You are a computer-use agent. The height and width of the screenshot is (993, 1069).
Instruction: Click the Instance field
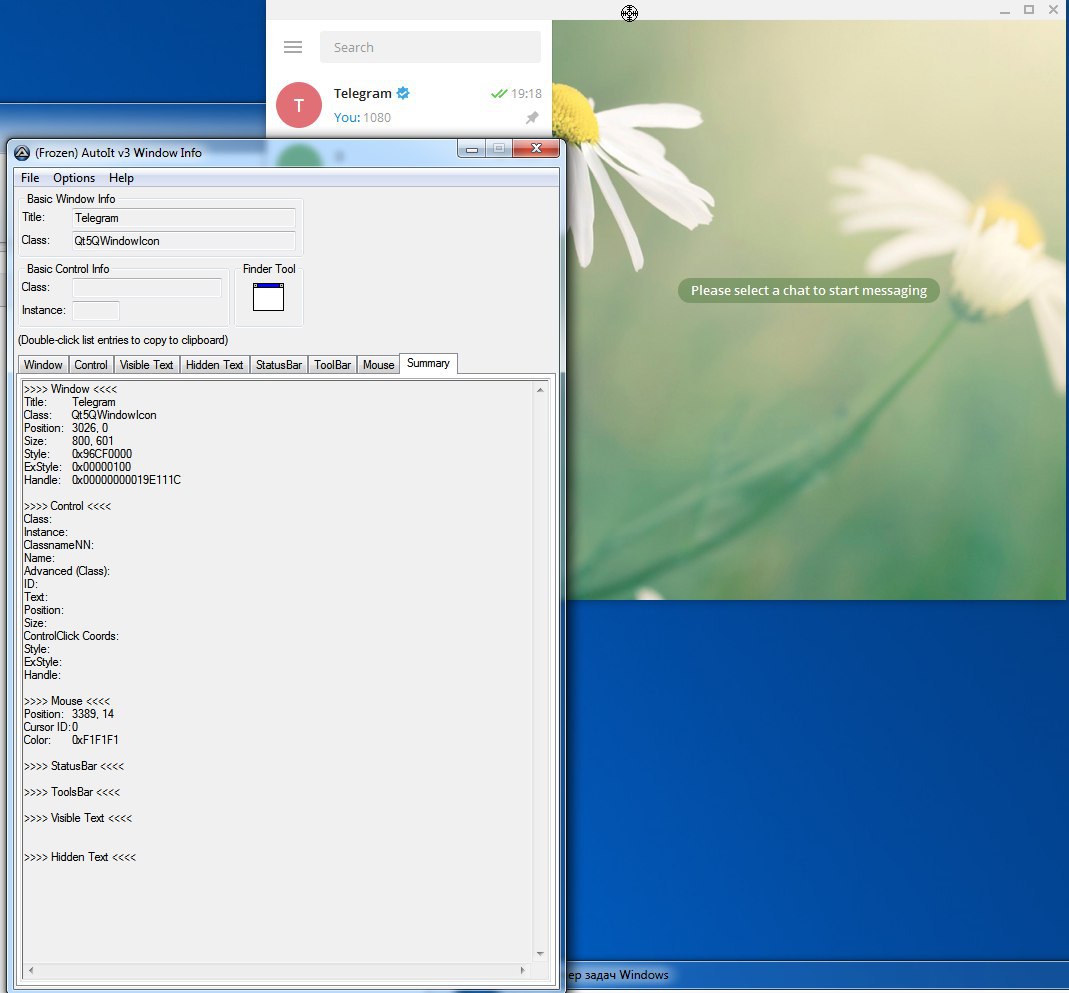[x=95, y=310]
